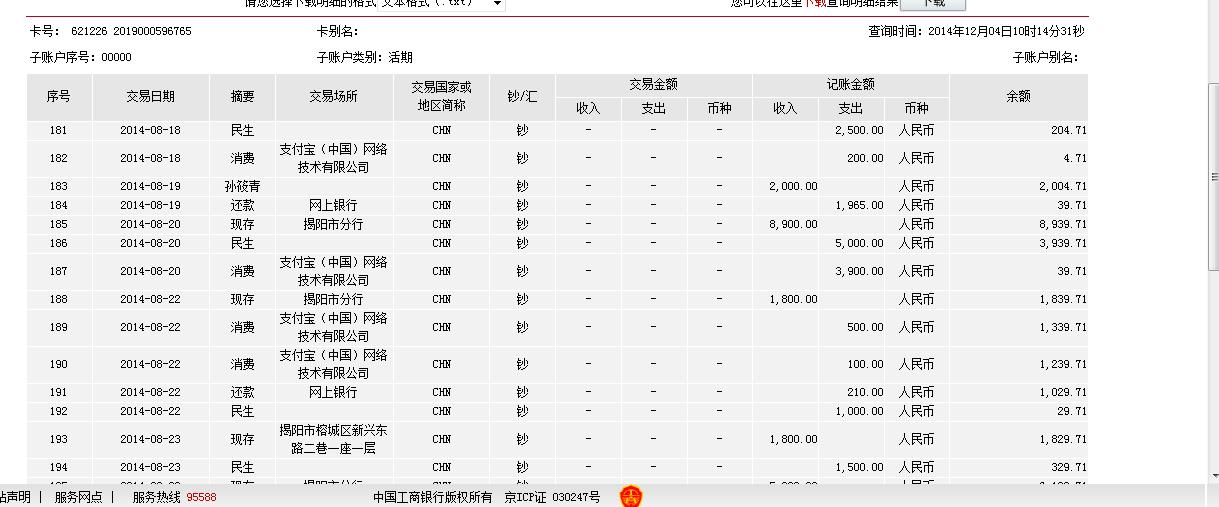Viewport: 1219px width, 507px height.
Task: Click the 活期 sub-account type value
Action: [x=400, y=58]
